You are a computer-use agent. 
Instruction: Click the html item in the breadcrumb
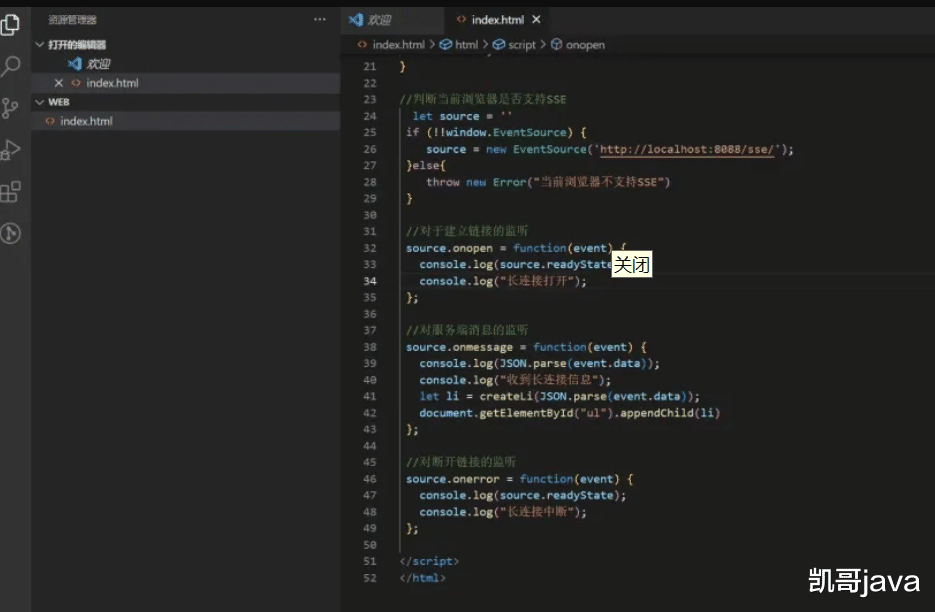466,45
